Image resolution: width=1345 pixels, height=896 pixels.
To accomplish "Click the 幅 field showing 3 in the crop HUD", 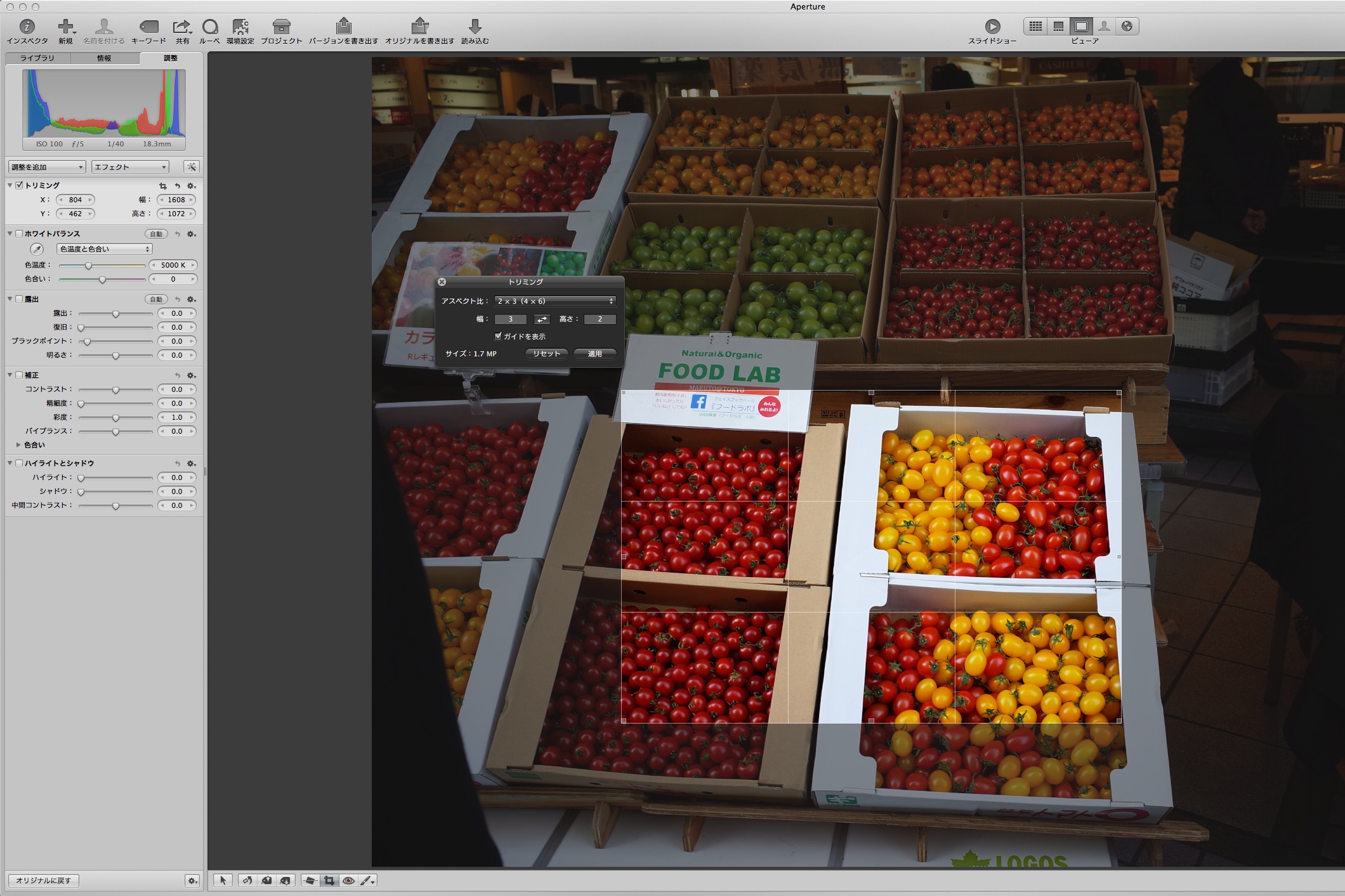I will tap(510, 319).
